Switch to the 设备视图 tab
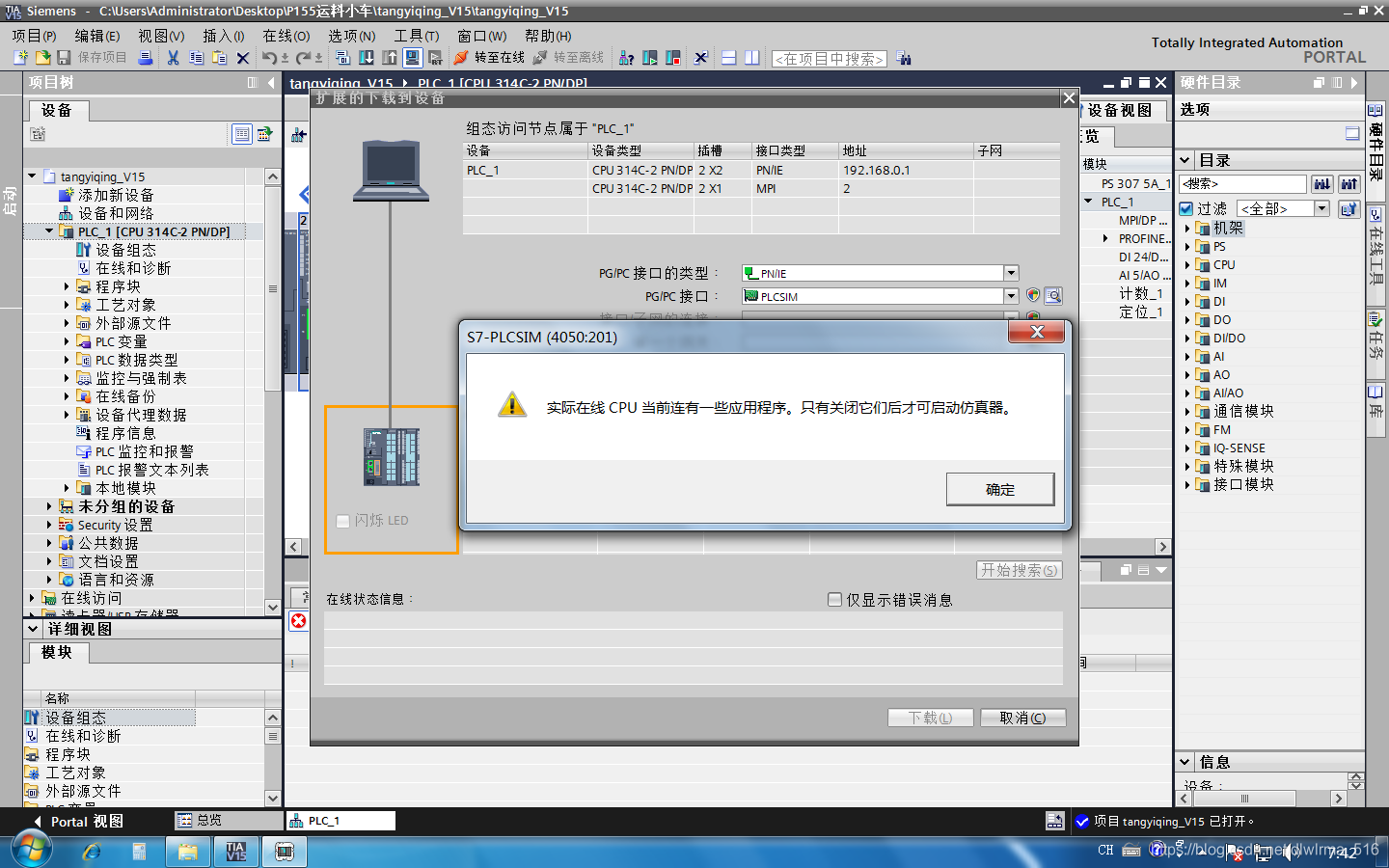Screen dimensions: 1389x868 tap(1120, 110)
